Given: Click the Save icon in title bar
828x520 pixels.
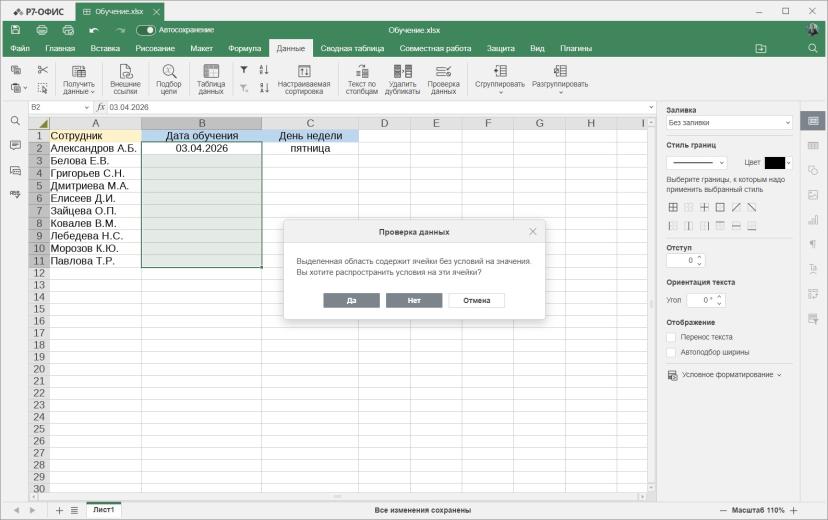Looking at the screenshot, I should coord(15,30).
